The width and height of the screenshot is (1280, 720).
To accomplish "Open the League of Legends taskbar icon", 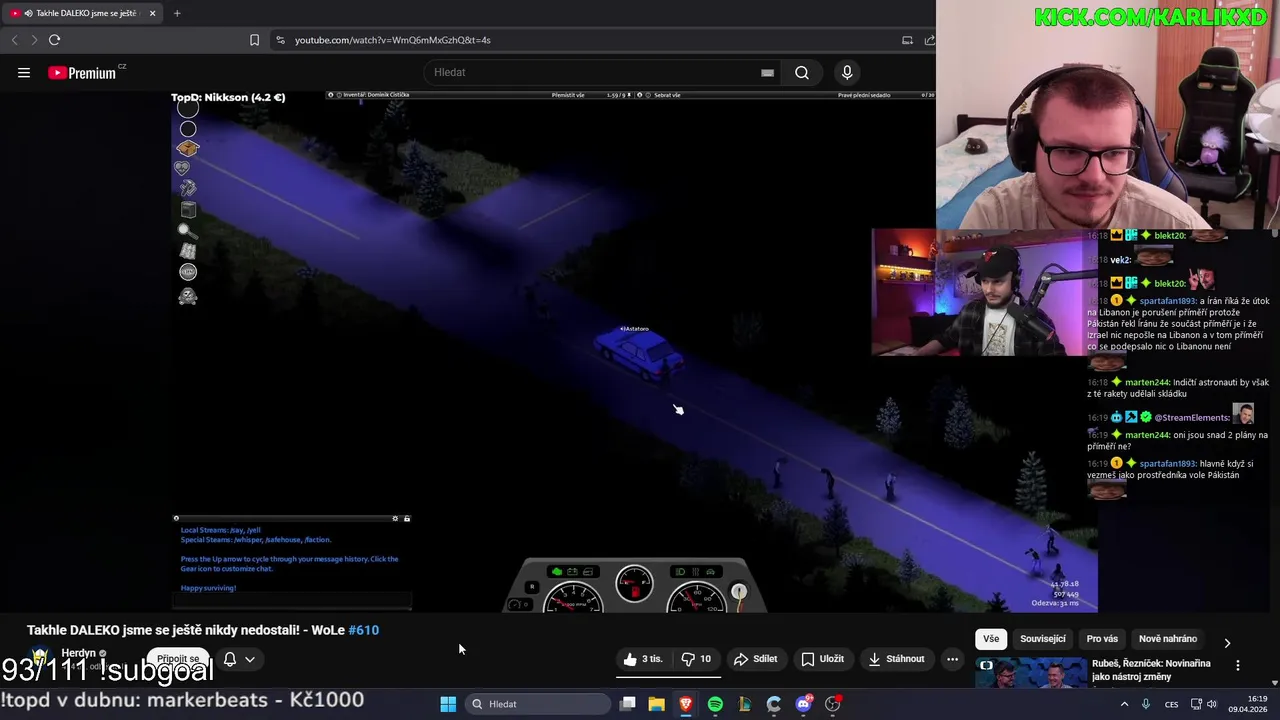I will pos(744,704).
